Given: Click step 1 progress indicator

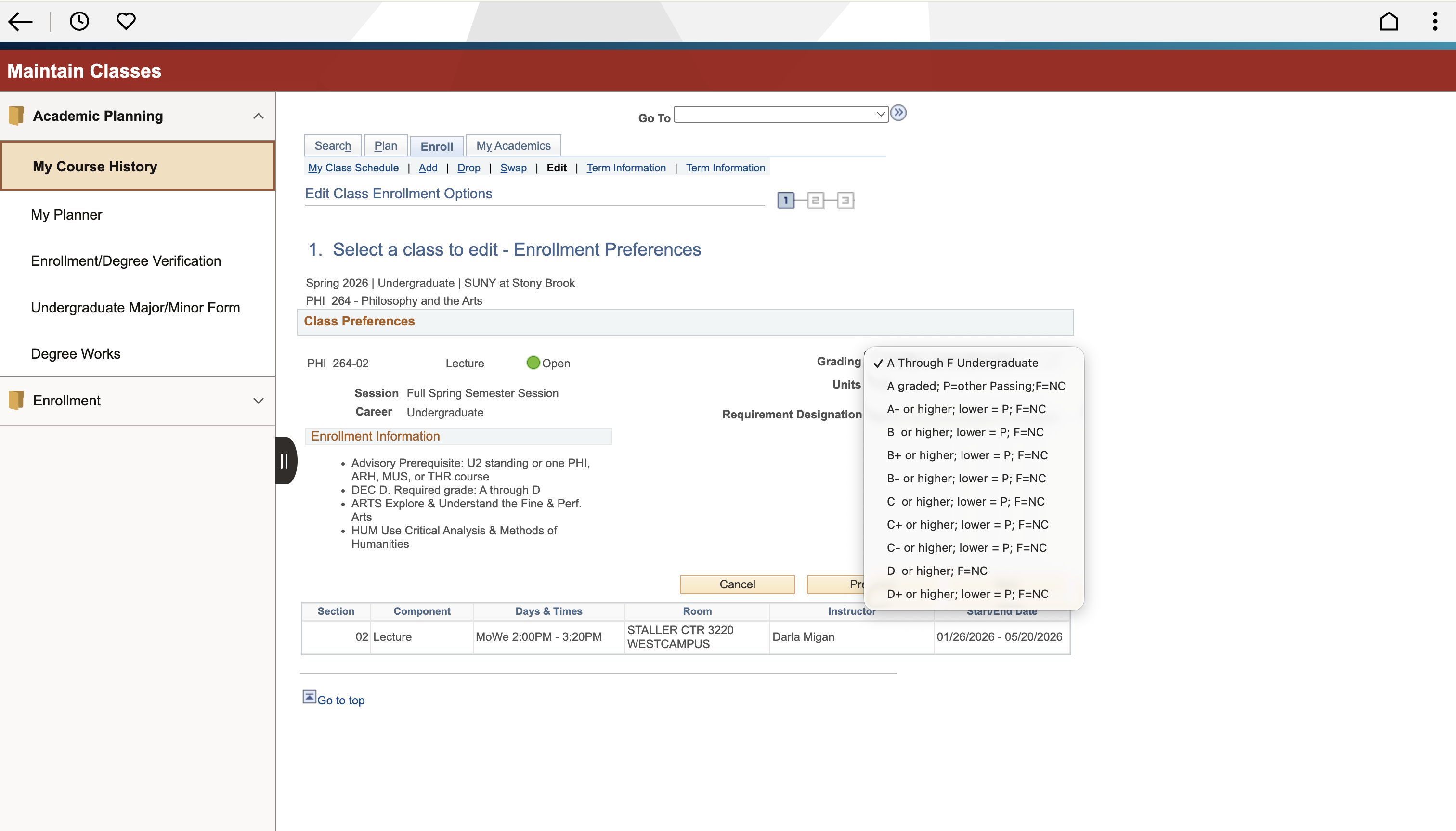Looking at the screenshot, I should coord(786,200).
